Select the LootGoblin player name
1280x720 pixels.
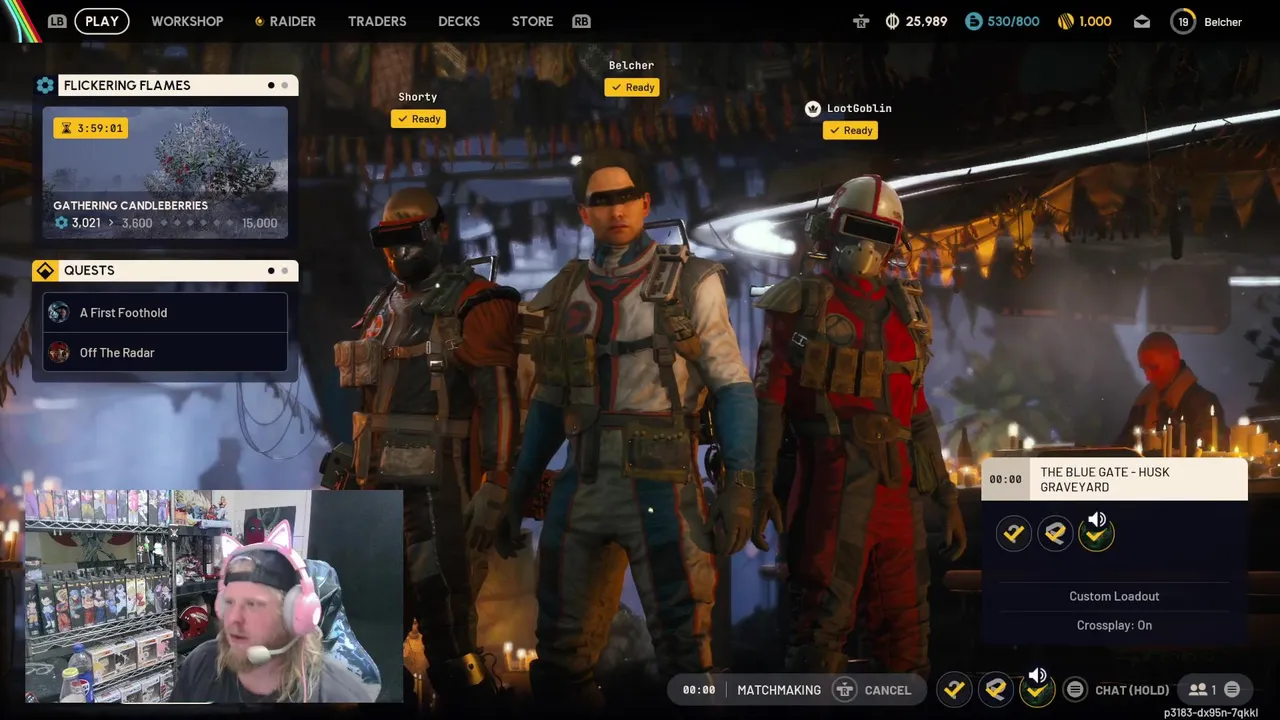(x=859, y=108)
